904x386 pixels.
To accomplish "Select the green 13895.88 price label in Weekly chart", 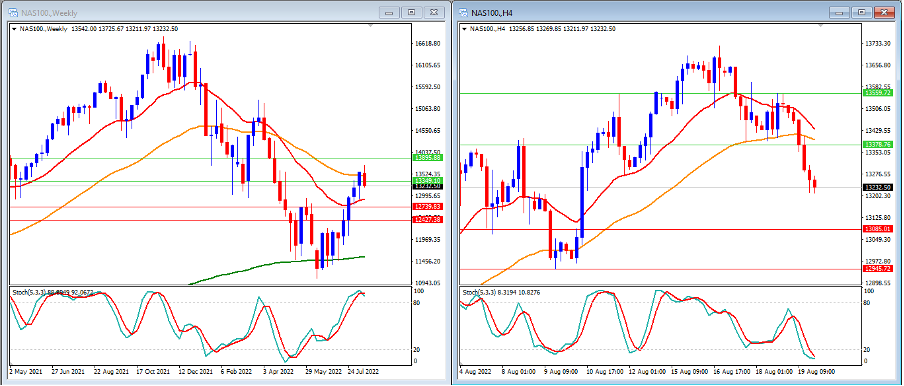I will coord(427,158).
